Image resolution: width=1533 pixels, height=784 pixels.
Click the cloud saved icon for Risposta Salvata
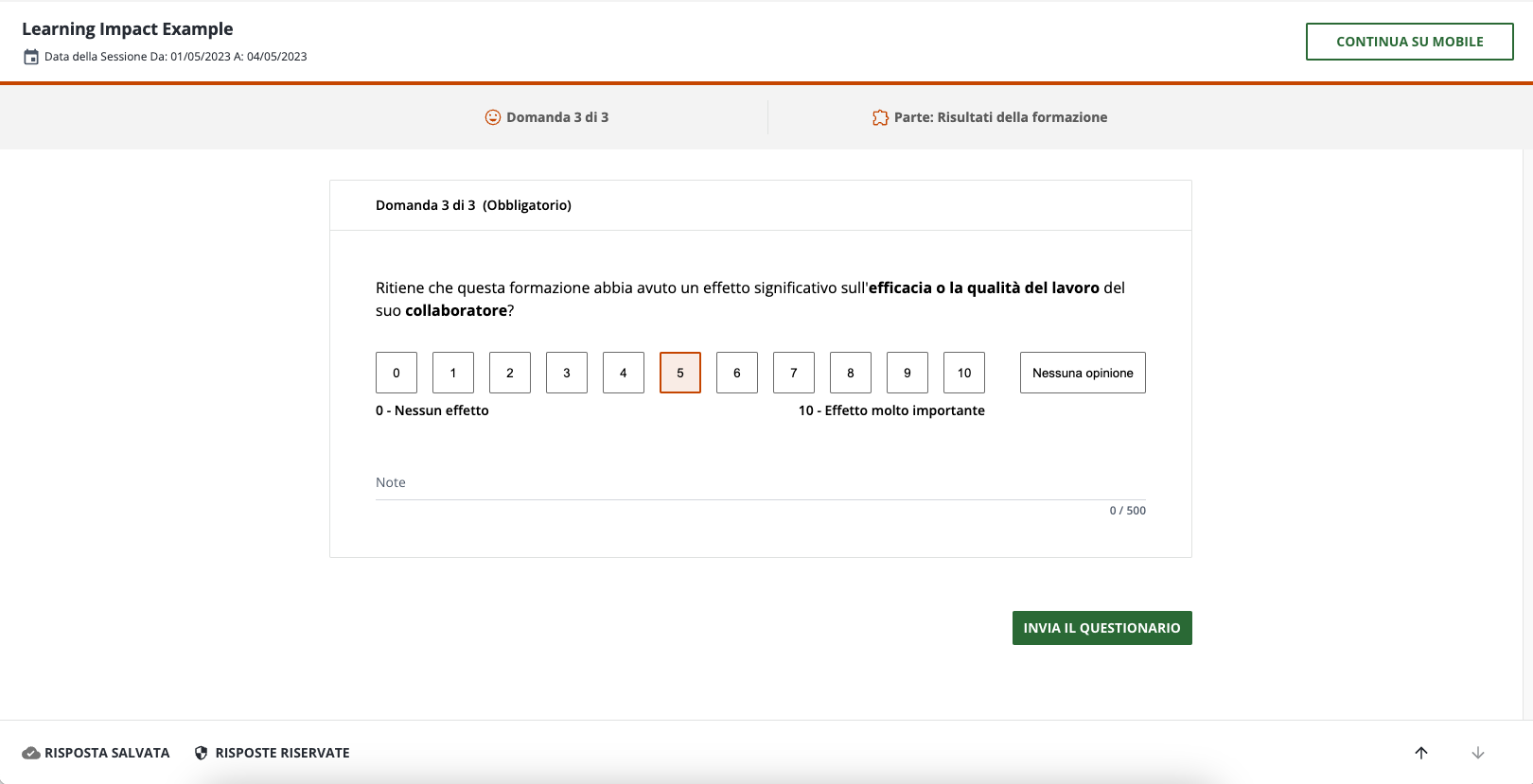tap(31, 753)
